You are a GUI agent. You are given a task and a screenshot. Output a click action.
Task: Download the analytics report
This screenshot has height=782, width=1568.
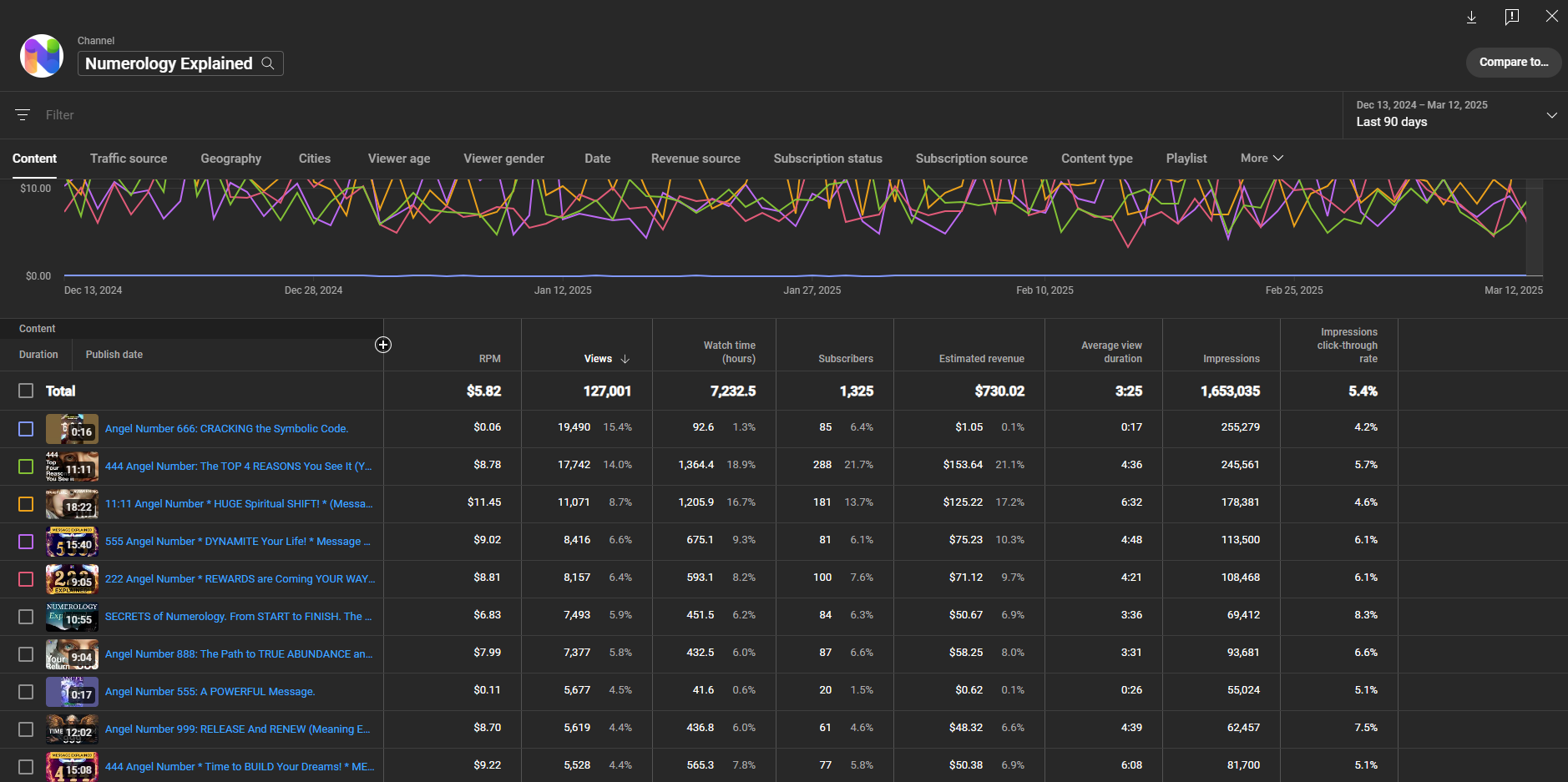tap(1472, 17)
